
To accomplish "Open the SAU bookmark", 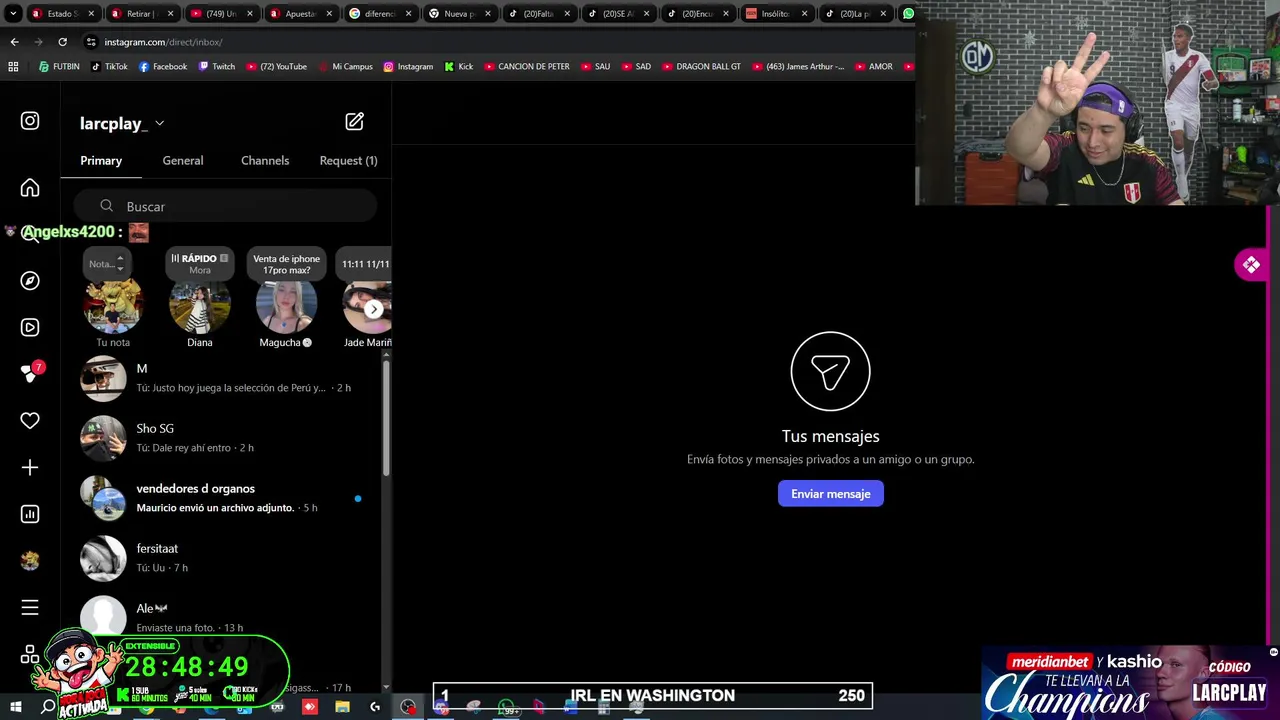I will 595,67.
